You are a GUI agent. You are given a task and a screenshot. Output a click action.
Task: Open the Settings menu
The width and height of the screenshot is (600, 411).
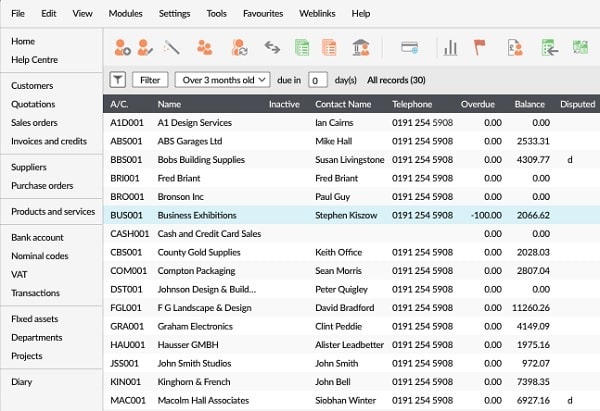click(174, 13)
